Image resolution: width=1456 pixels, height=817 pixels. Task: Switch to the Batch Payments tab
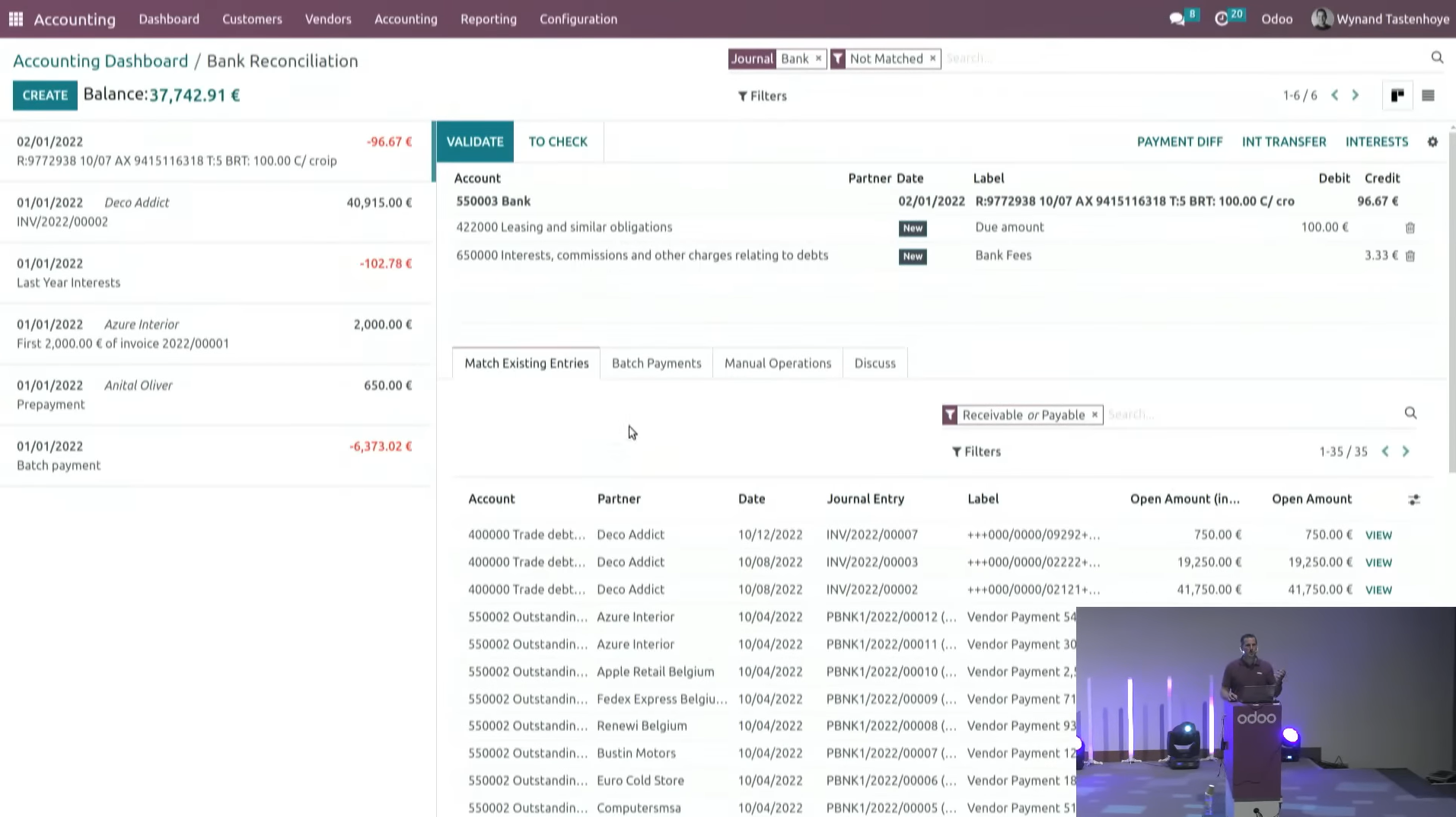coord(656,363)
